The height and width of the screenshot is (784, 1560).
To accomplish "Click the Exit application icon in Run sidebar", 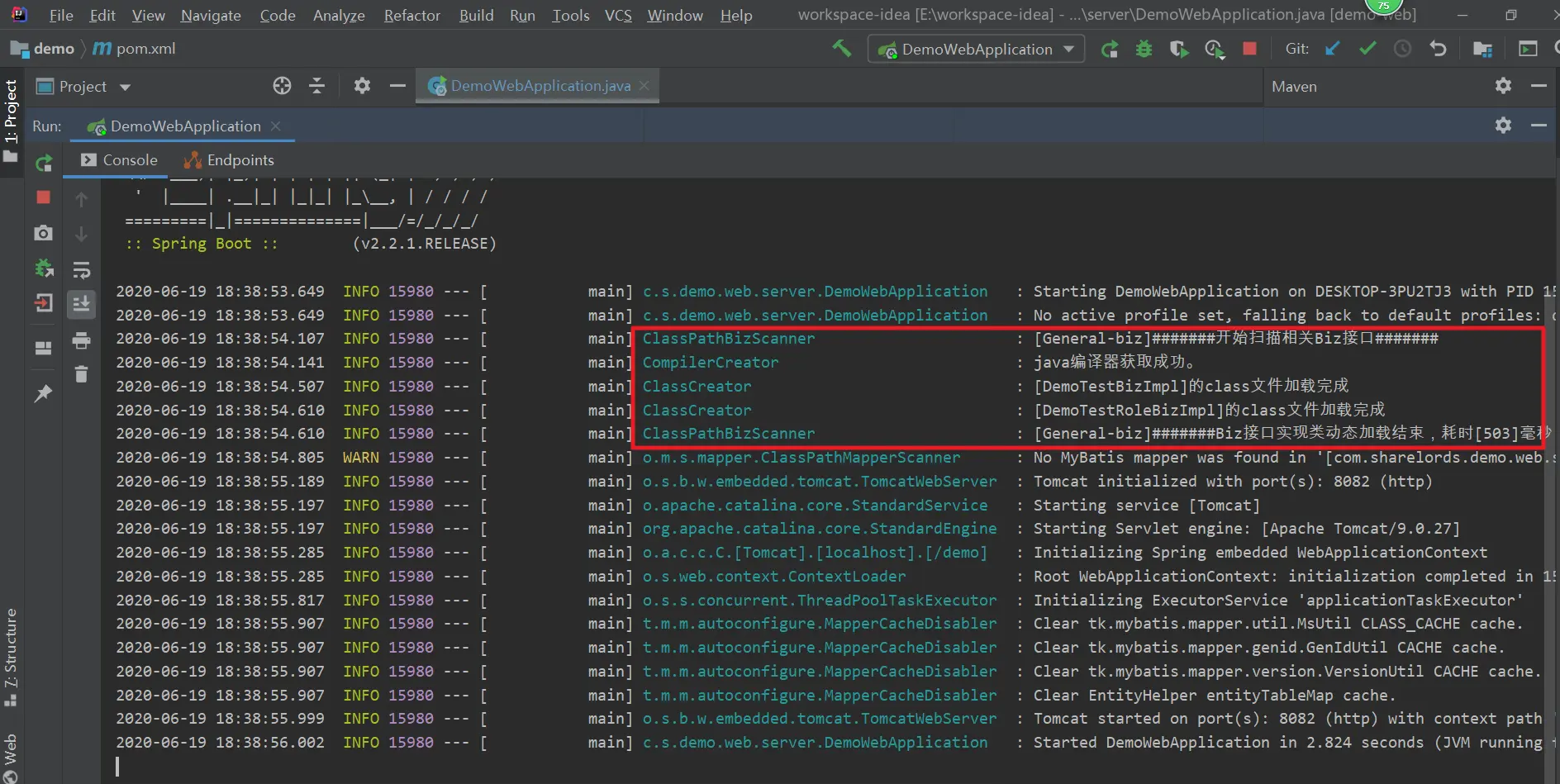I will 44,303.
